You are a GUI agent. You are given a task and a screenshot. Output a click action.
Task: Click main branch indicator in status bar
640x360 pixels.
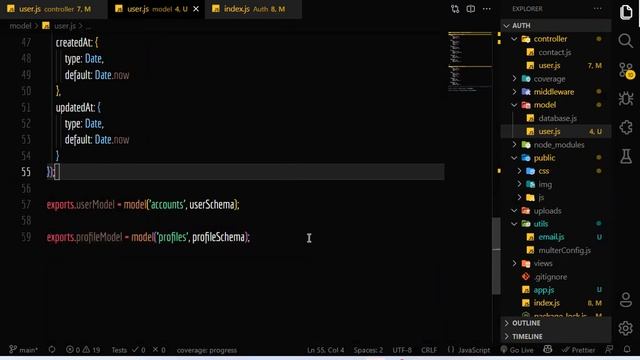pos(24,350)
